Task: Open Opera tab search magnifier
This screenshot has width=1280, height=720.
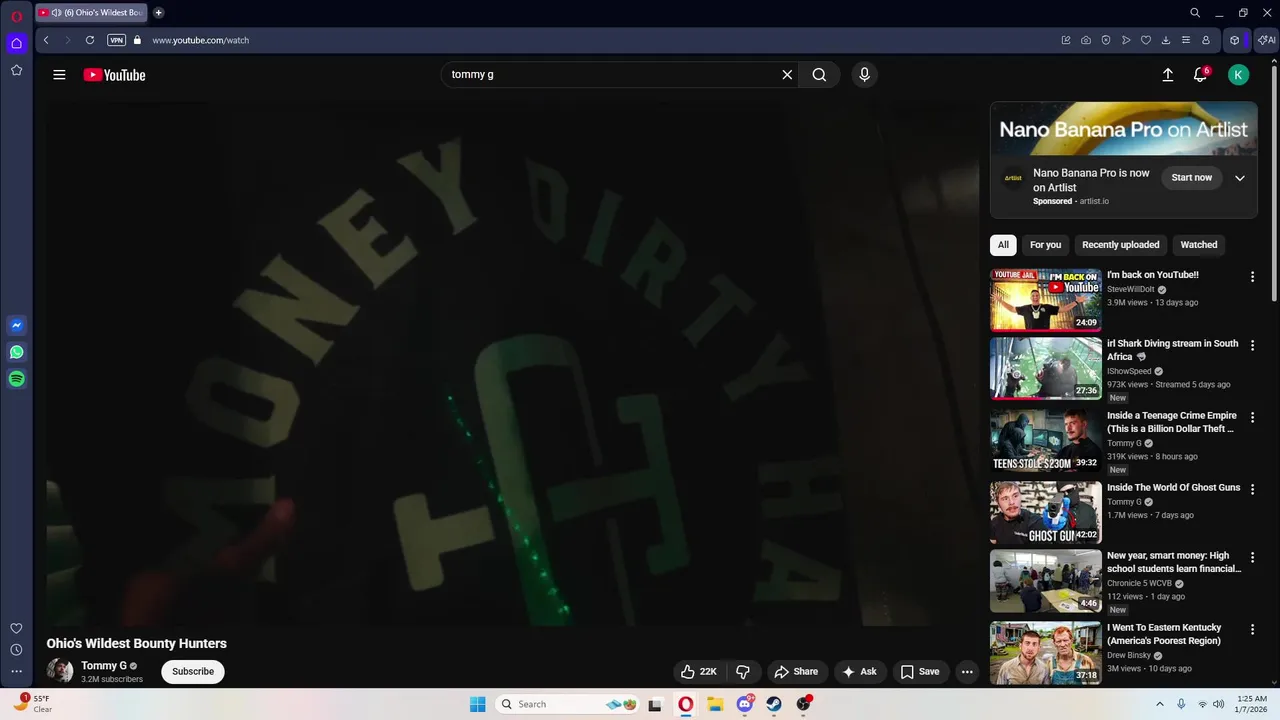Action: pyautogui.click(x=1195, y=13)
